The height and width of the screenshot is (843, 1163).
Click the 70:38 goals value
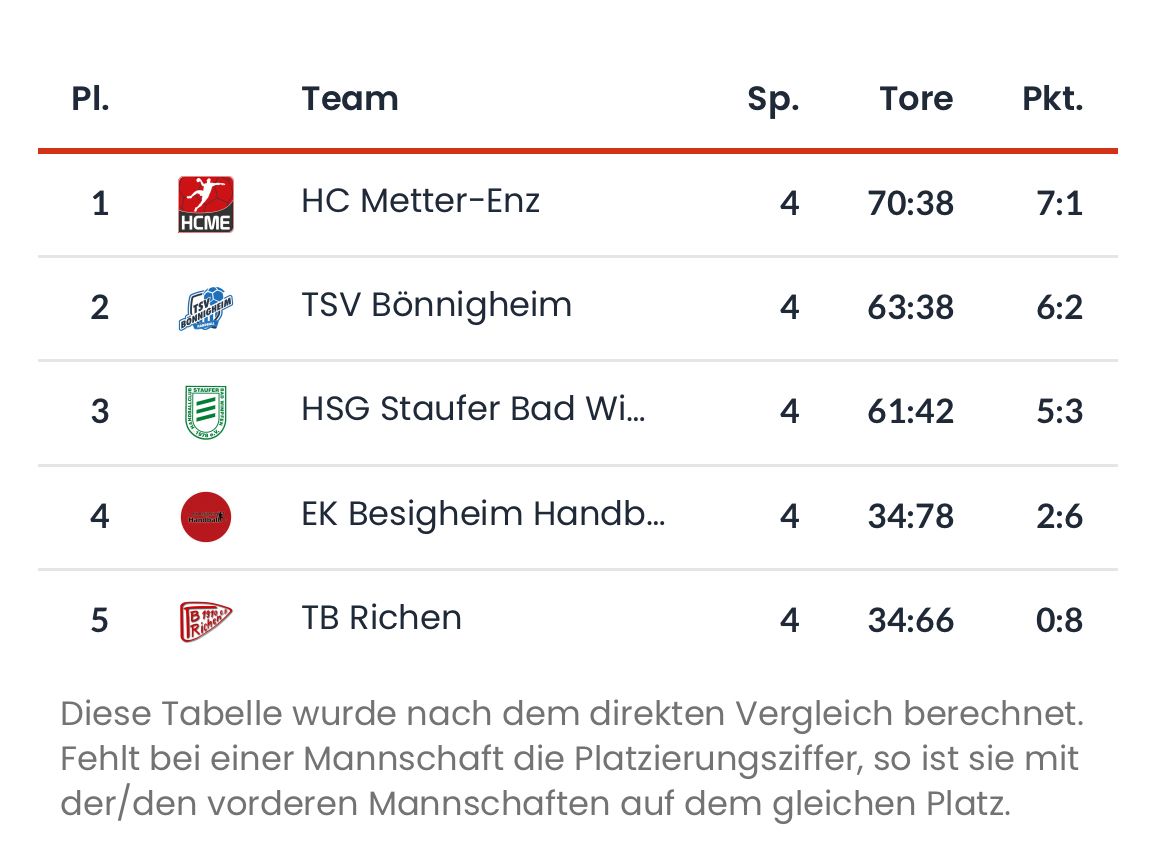tap(911, 204)
